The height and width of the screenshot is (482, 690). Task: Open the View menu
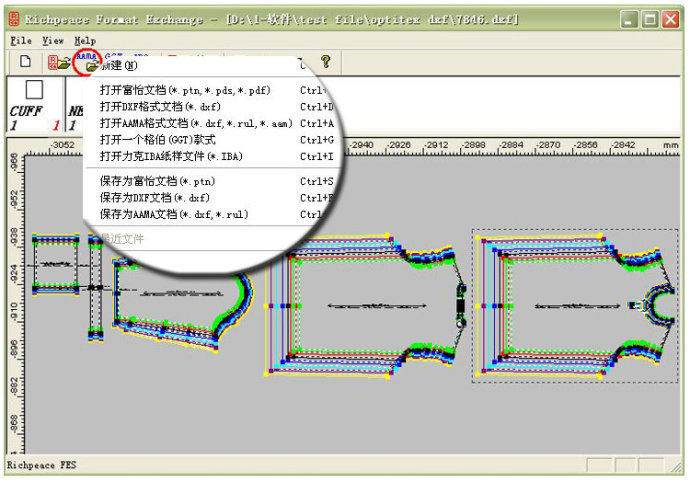point(53,41)
